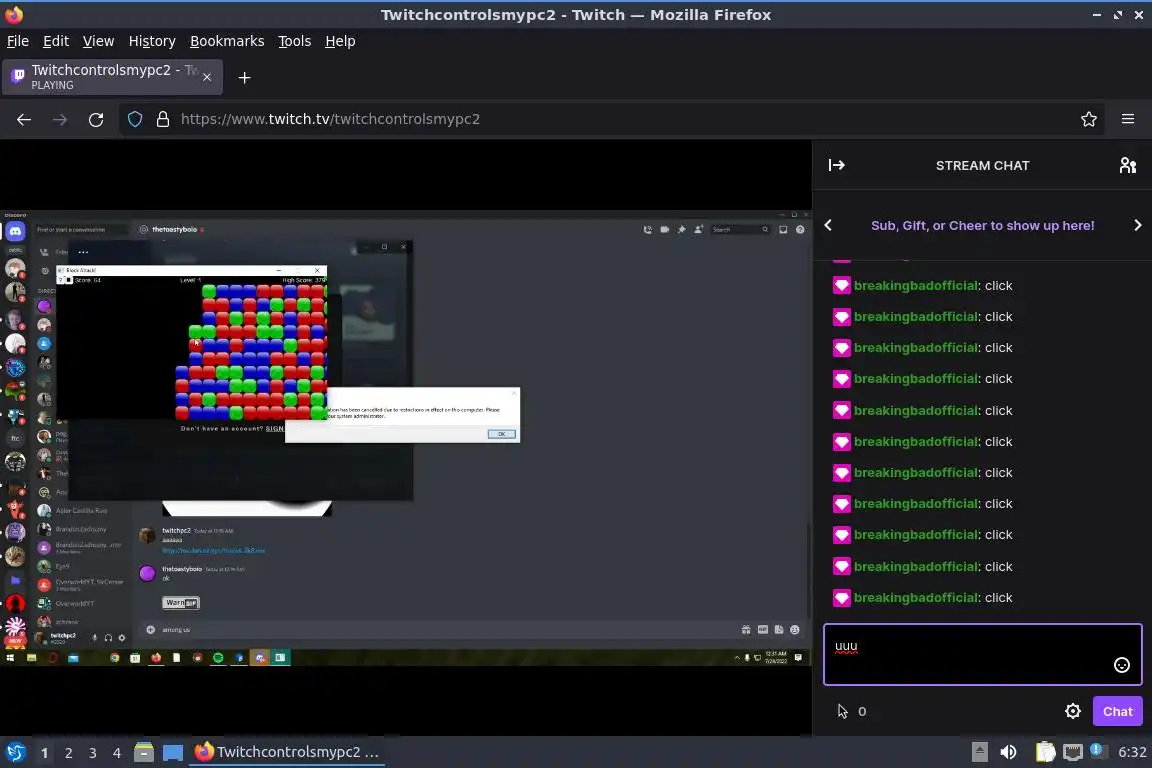Viewport: 1152px width, 768px height.
Task: Close the Twitchcontrolsmypc2 tab
Action: click(207, 77)
